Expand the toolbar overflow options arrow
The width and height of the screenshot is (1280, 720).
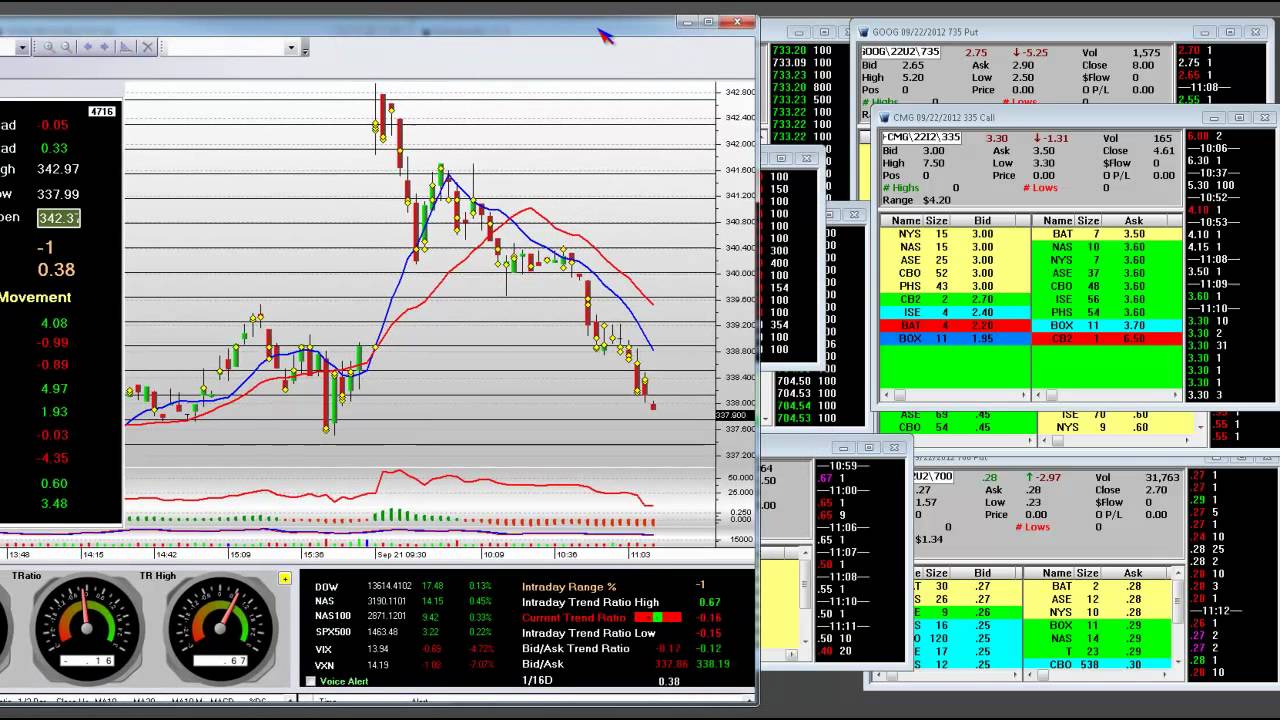pos(305,50)
